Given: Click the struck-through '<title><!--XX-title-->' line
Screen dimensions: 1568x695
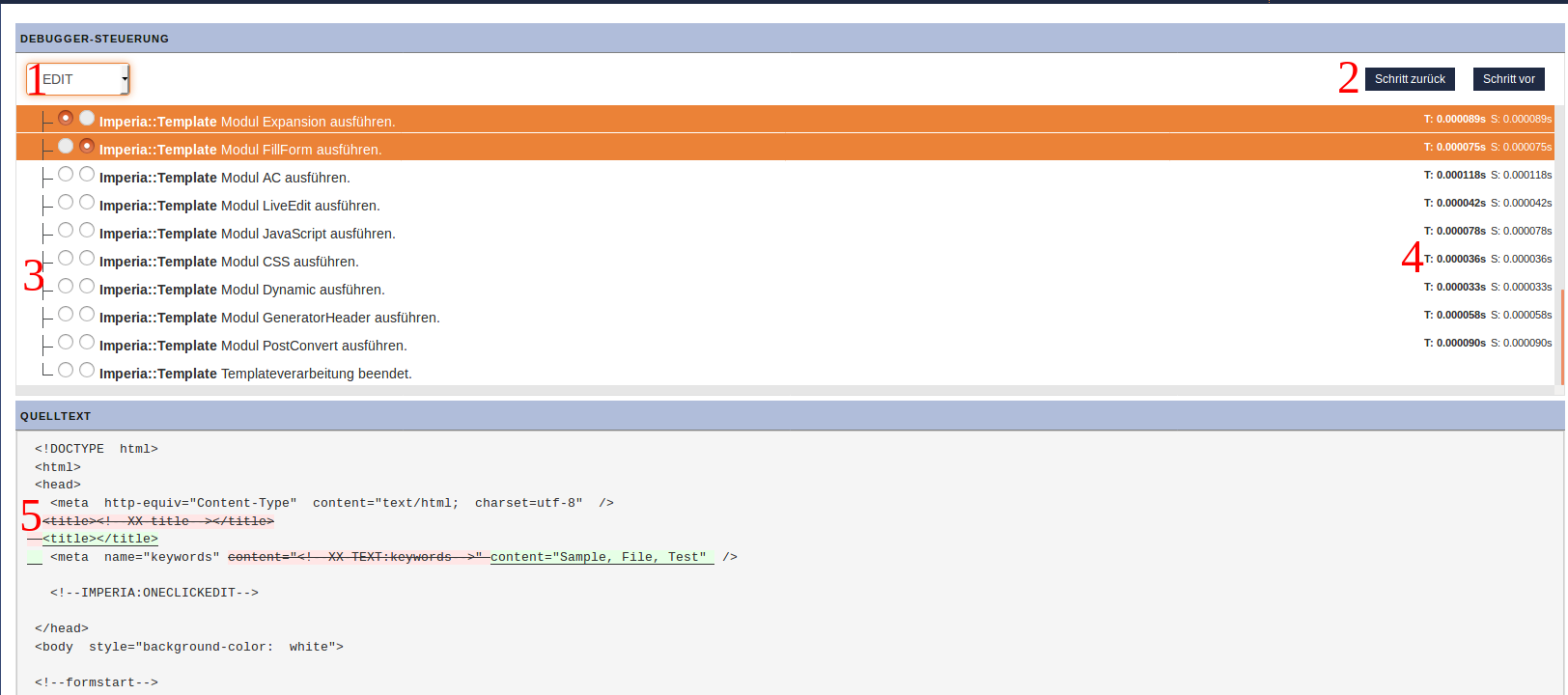Looking at the screenshot, I should click(158, 521).
